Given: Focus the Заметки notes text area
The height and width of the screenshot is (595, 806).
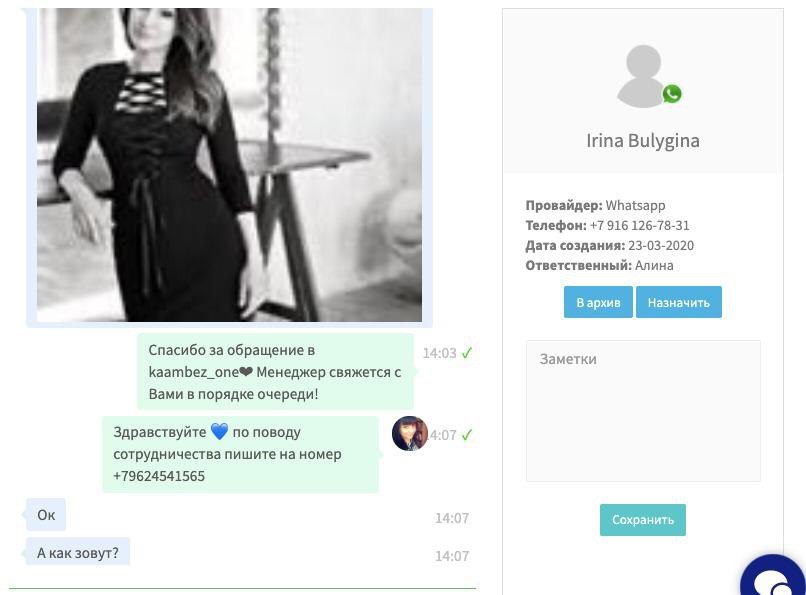Looking at the screenshot, I should [643, 411].
